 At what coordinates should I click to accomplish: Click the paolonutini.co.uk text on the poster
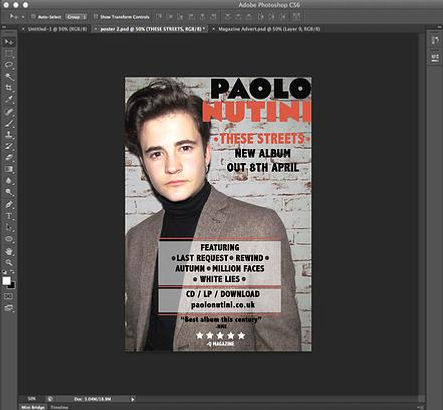coord(223,304)
